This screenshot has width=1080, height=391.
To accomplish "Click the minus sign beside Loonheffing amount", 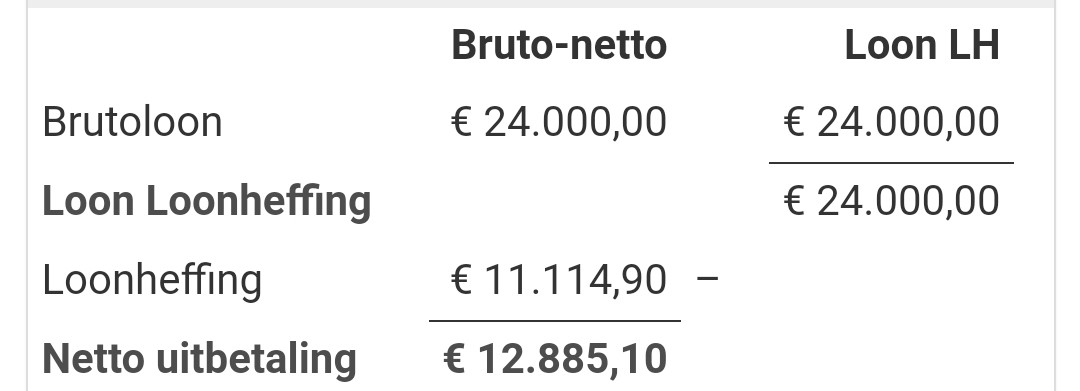I will click(x=707, y=278).
